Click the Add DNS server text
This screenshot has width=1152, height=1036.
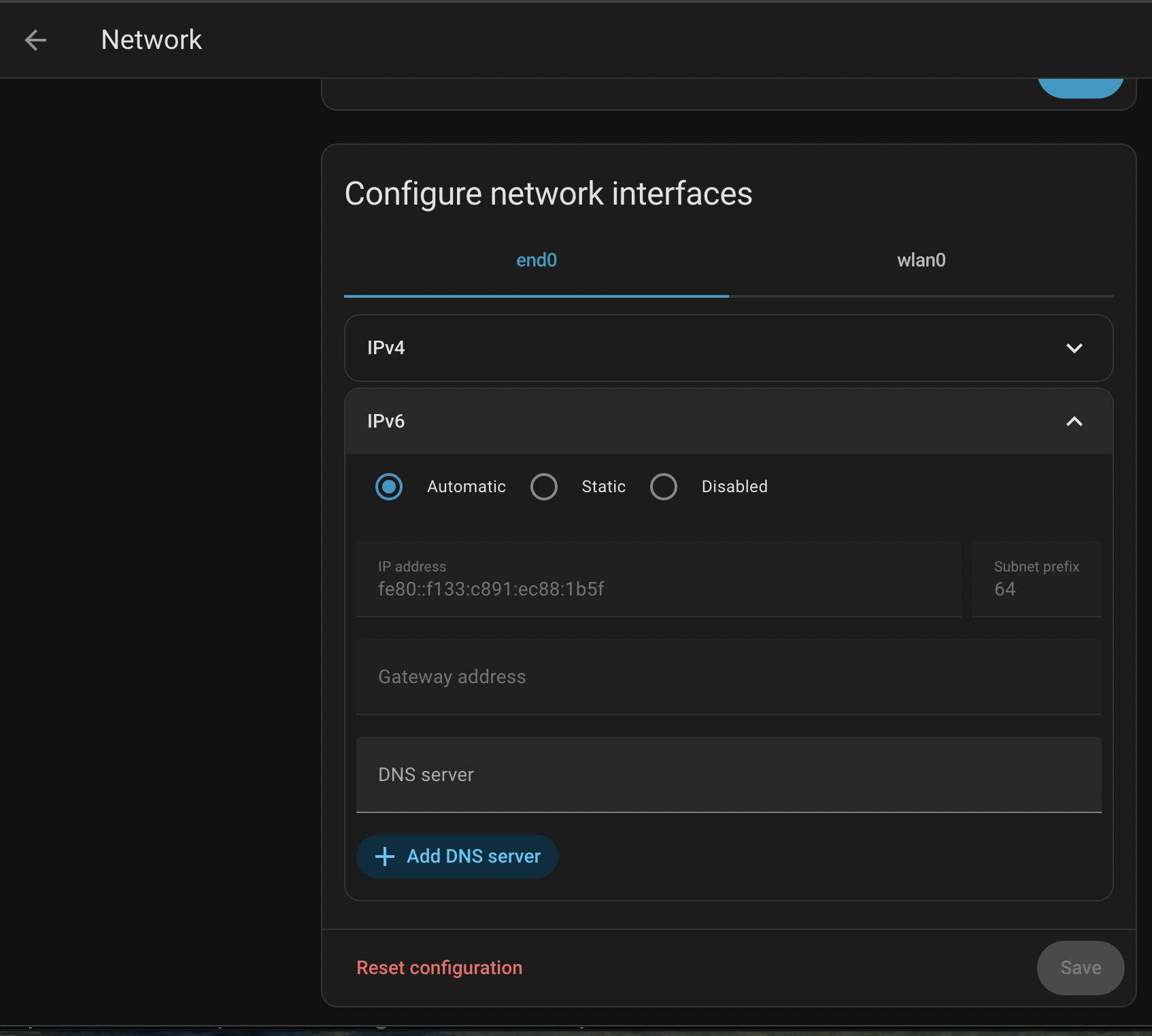(473, 857)
